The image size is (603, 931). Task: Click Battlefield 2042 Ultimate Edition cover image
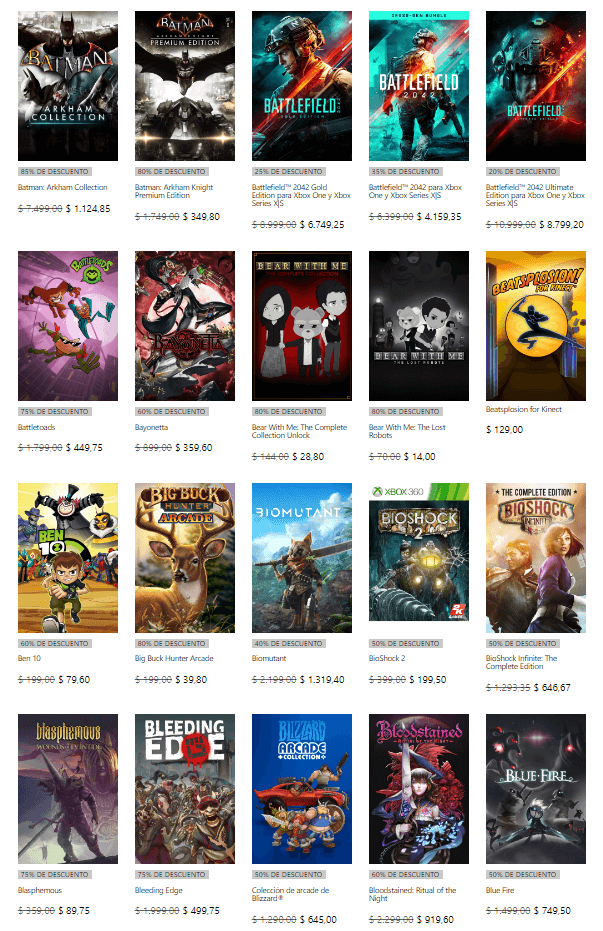535,86
